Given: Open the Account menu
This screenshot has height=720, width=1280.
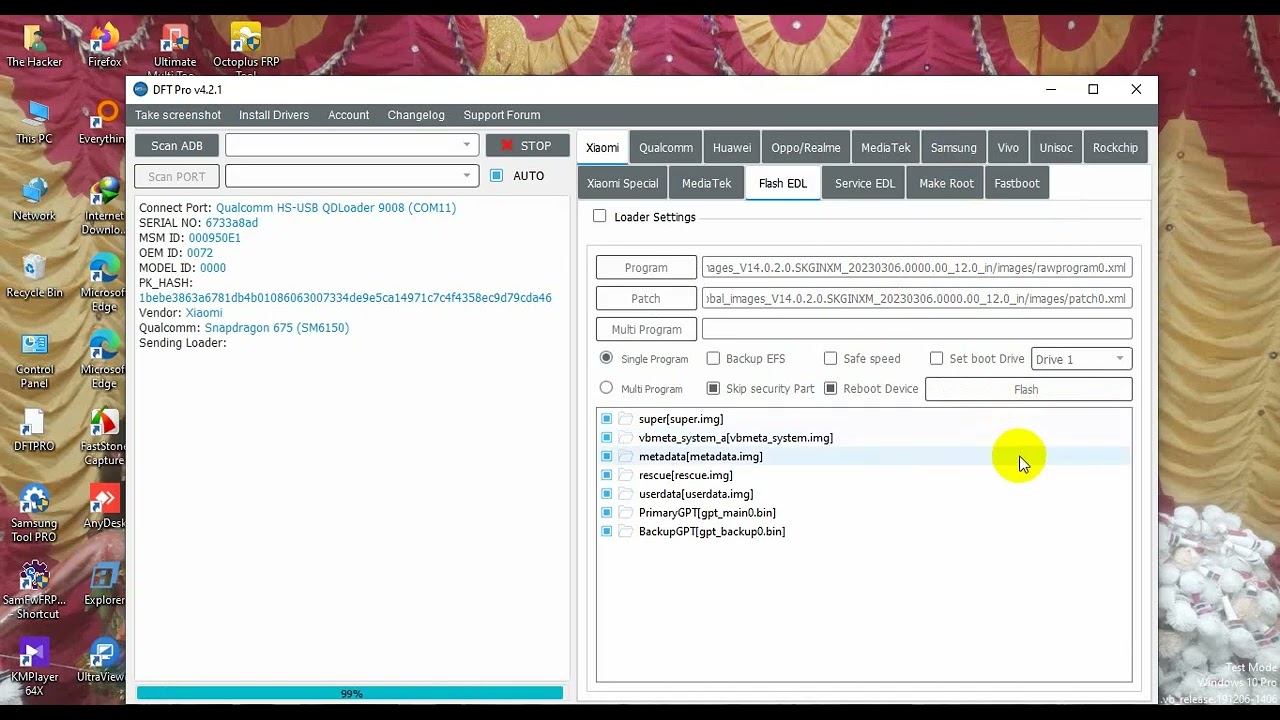Looking at the screenshot, I should click(x=349, y=115).
